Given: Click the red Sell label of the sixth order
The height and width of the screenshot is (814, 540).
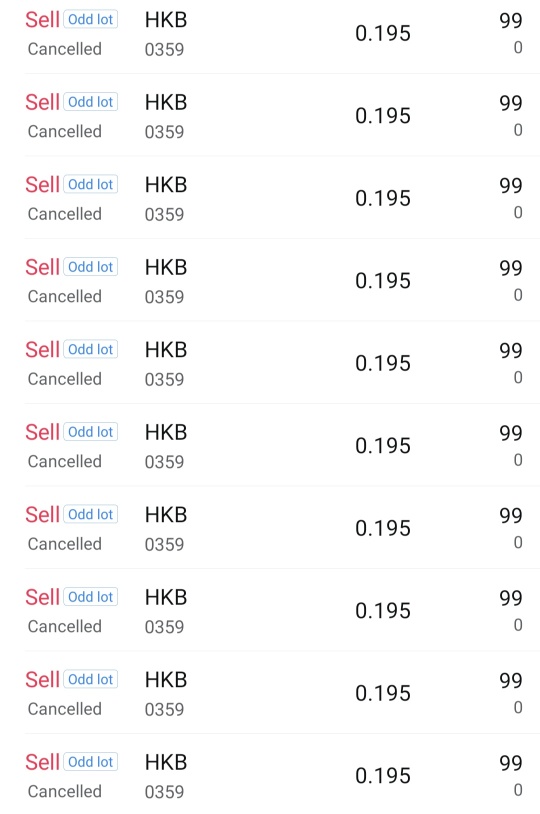Looking at the screenshot, I should click(x=43, y=432).
